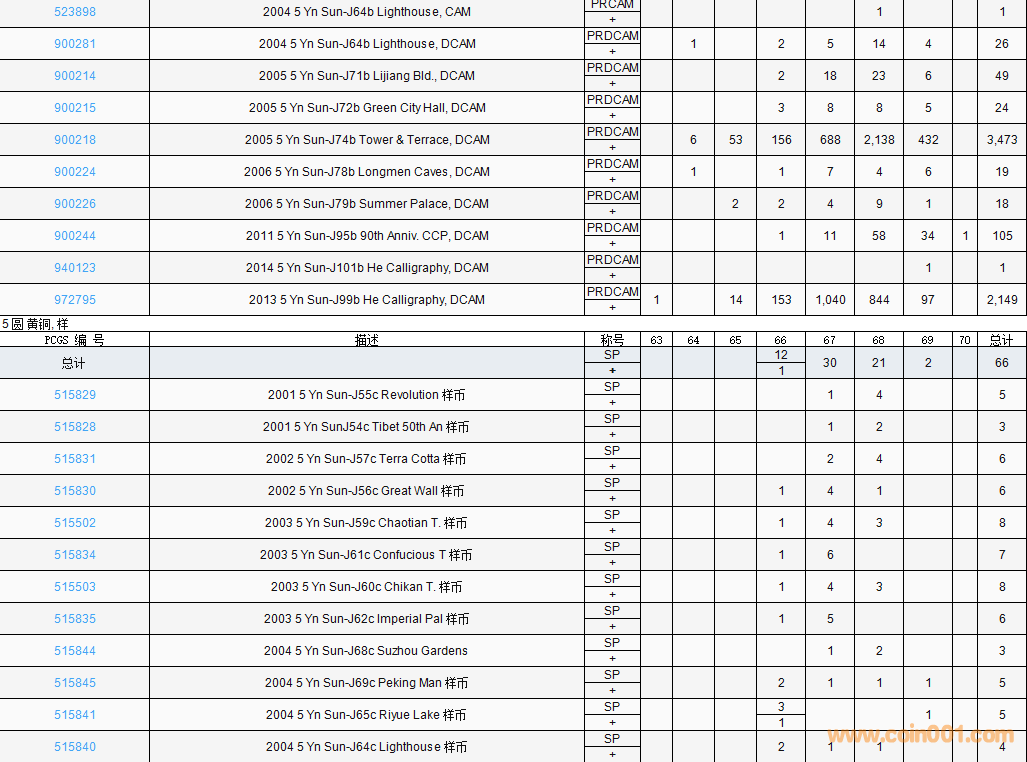Select the 称号 column header cell
The image size is (1027, 762).
coord(612,340)
